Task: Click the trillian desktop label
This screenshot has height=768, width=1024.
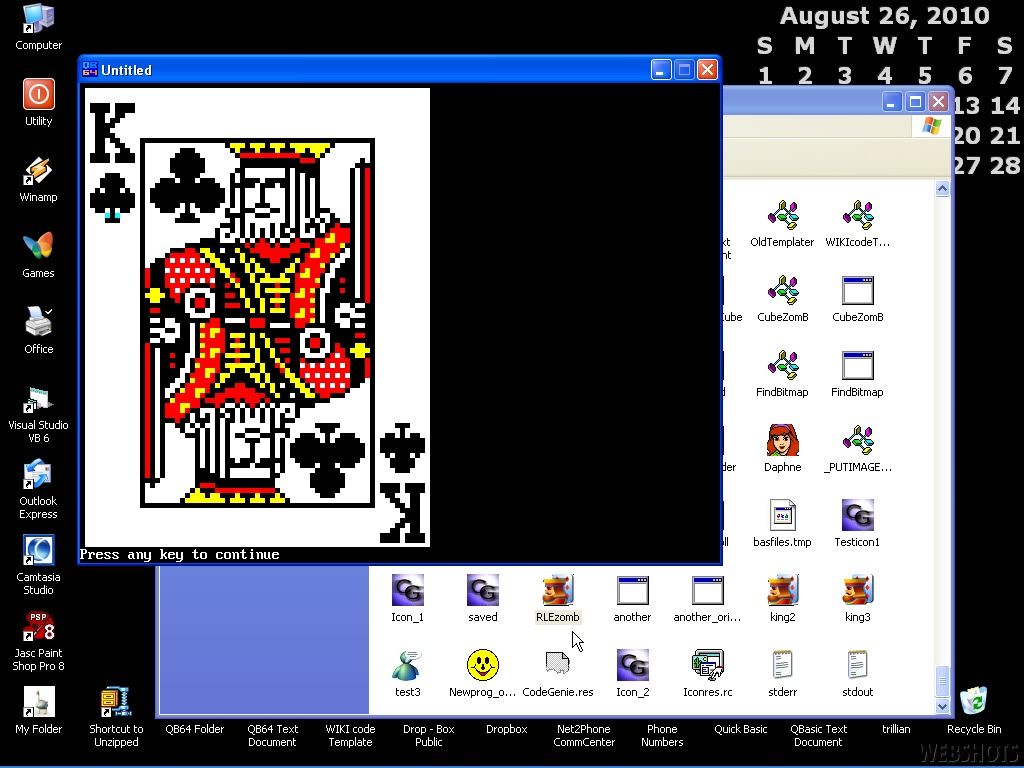Action: [896, 729]
